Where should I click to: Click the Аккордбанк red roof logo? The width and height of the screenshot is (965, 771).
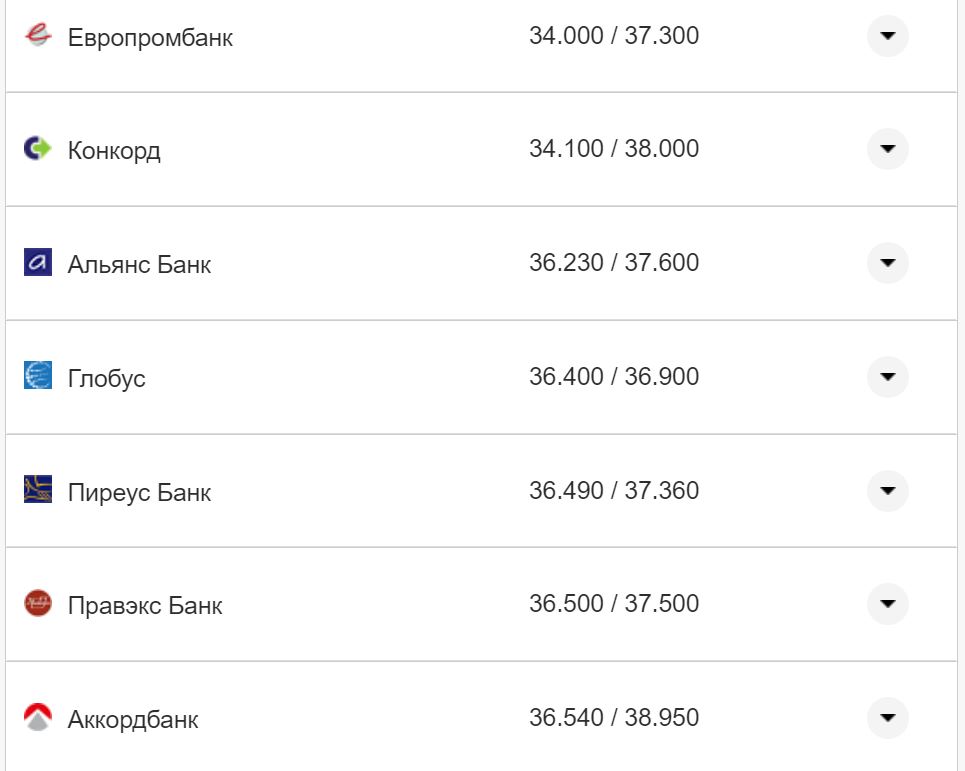pos(37,717)
